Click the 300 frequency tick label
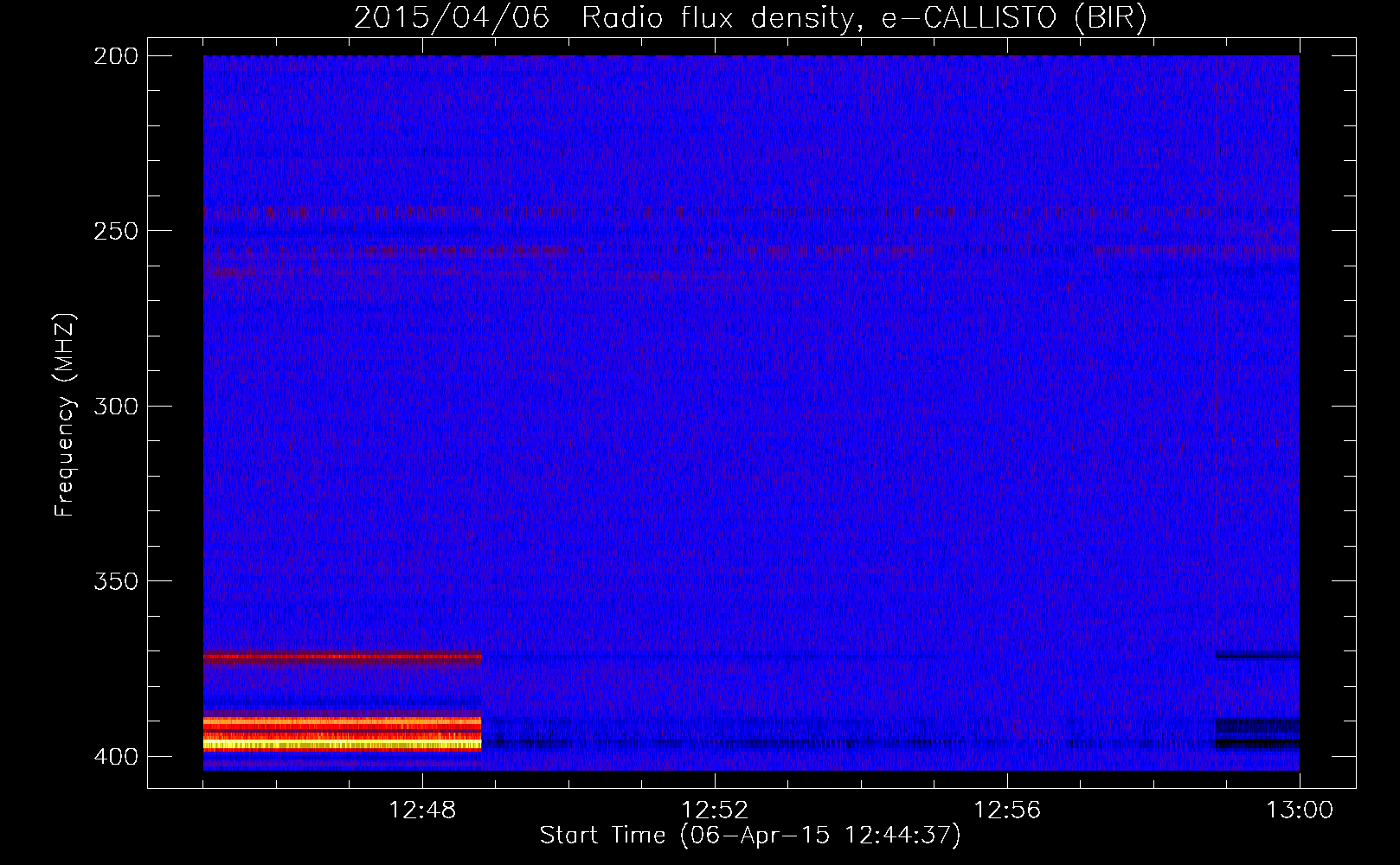This screenshot has height=865, width=1400. click(116, 406)
